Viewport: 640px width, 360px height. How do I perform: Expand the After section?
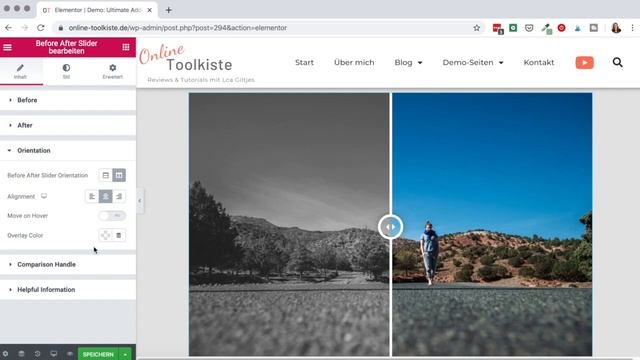68,125
